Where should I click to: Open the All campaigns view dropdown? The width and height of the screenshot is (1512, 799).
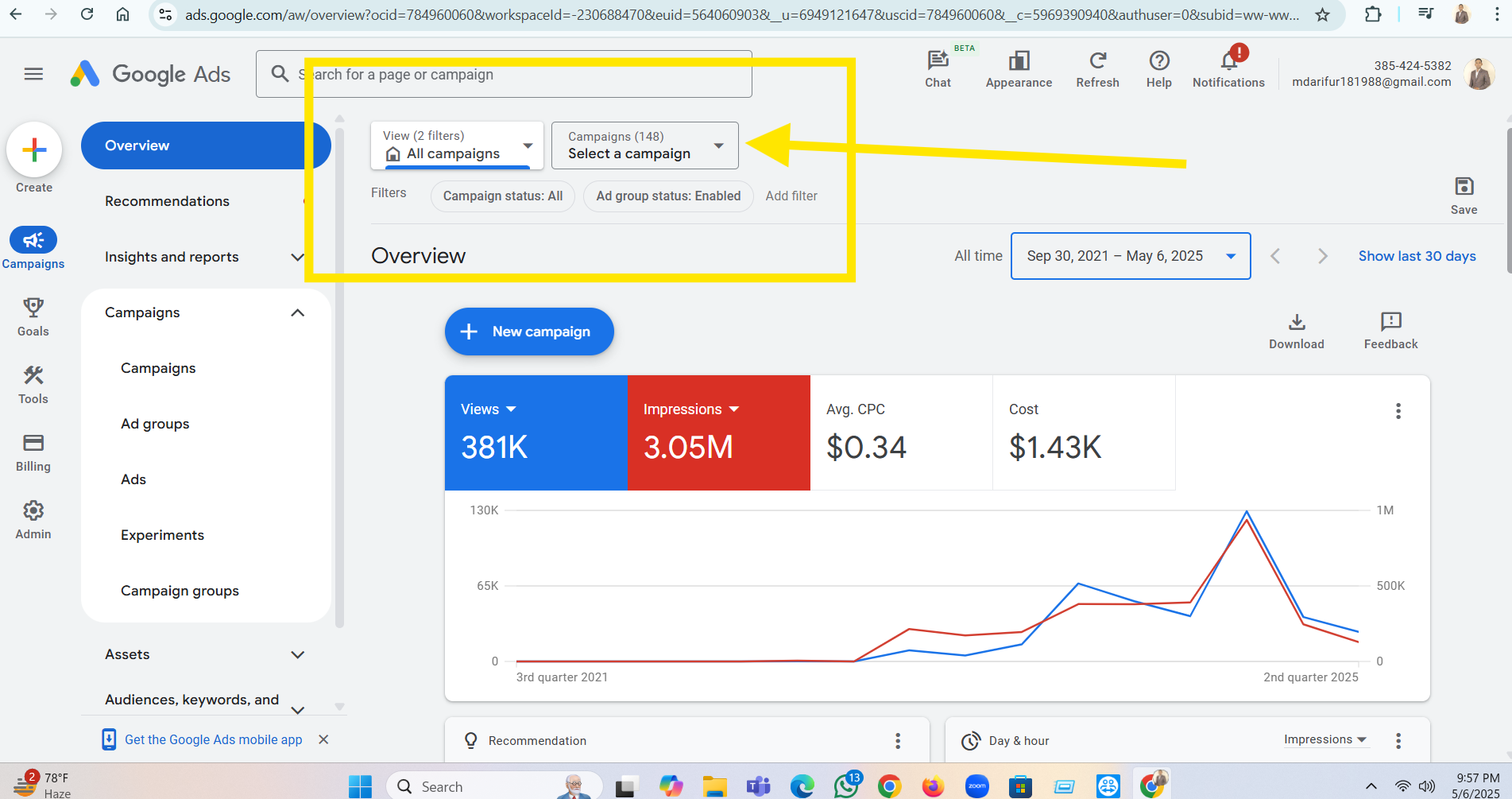[457, 145]
